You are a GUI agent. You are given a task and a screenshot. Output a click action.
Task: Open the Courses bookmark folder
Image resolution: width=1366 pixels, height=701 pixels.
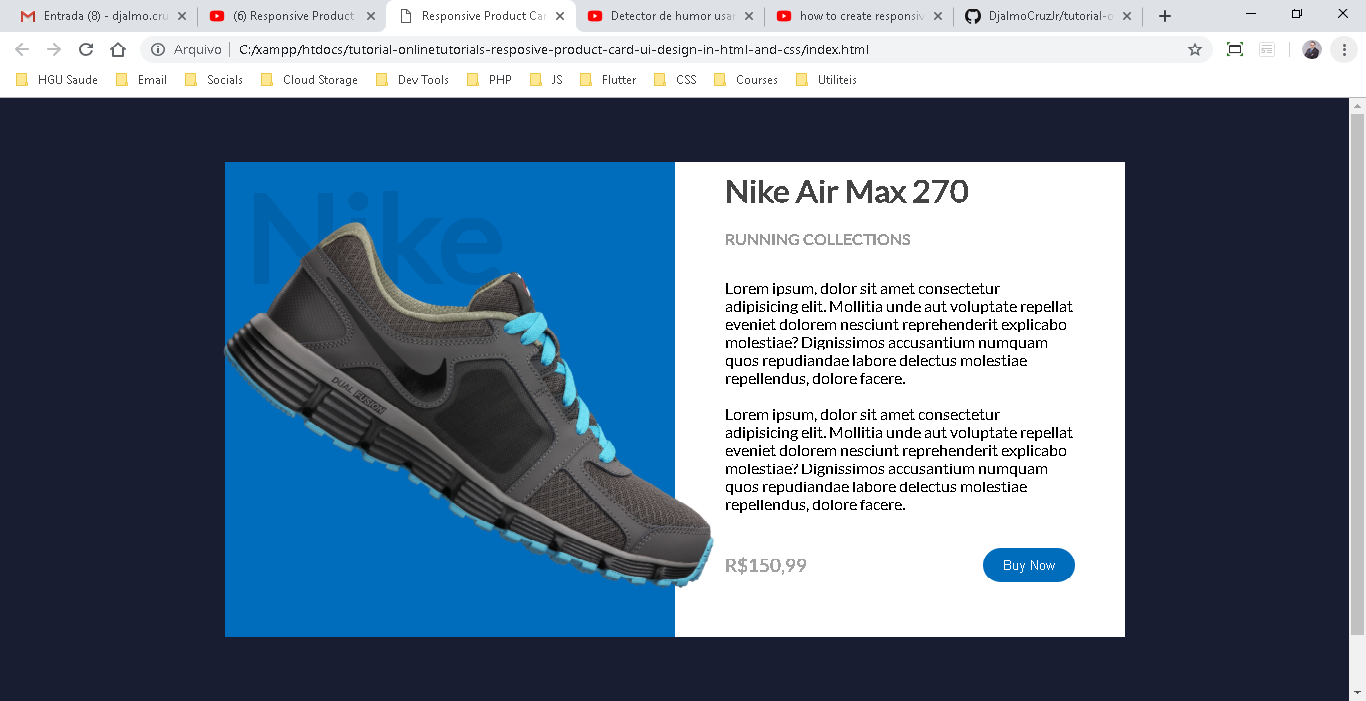tap(746, 80)
